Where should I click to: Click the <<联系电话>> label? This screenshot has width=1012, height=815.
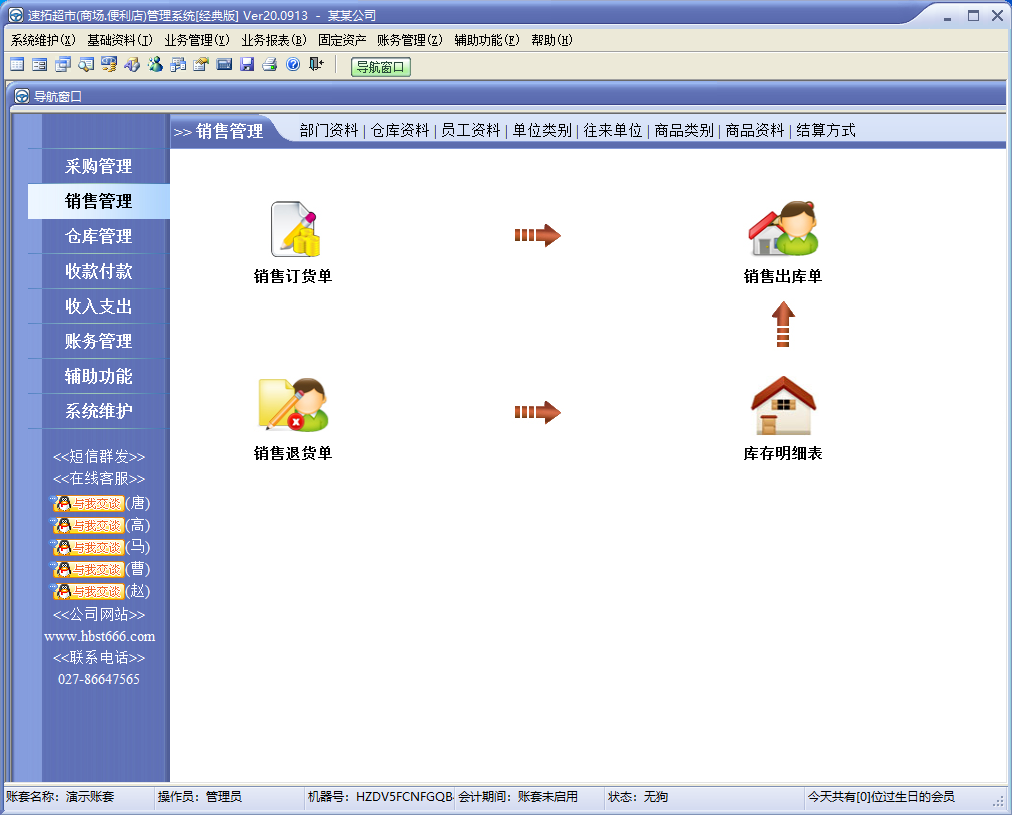pos(99,658)
